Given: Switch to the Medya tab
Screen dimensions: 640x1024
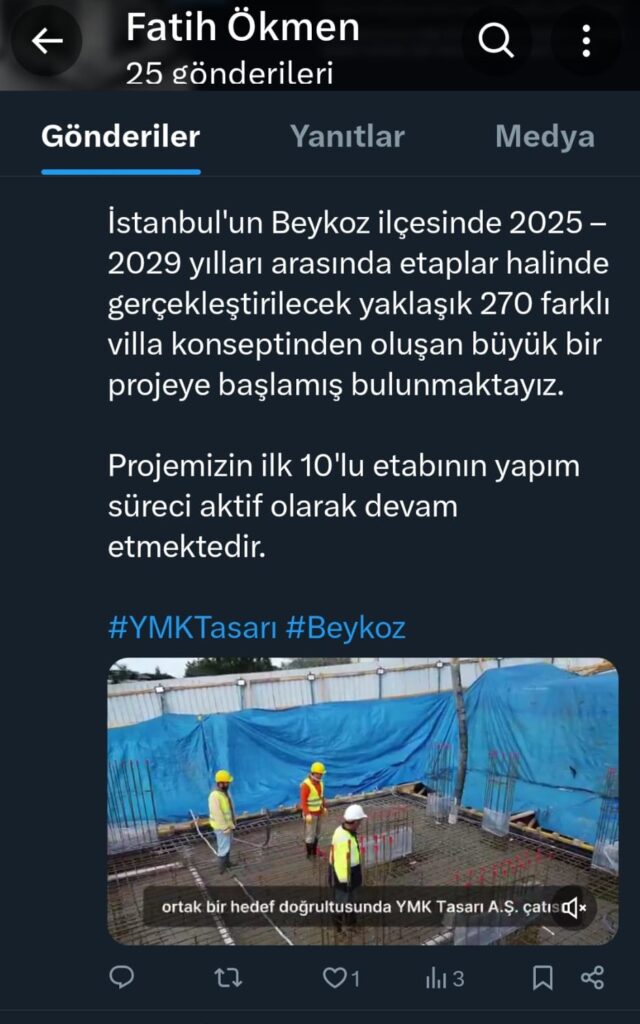Looking at the screenshot, I should point(545,136).
